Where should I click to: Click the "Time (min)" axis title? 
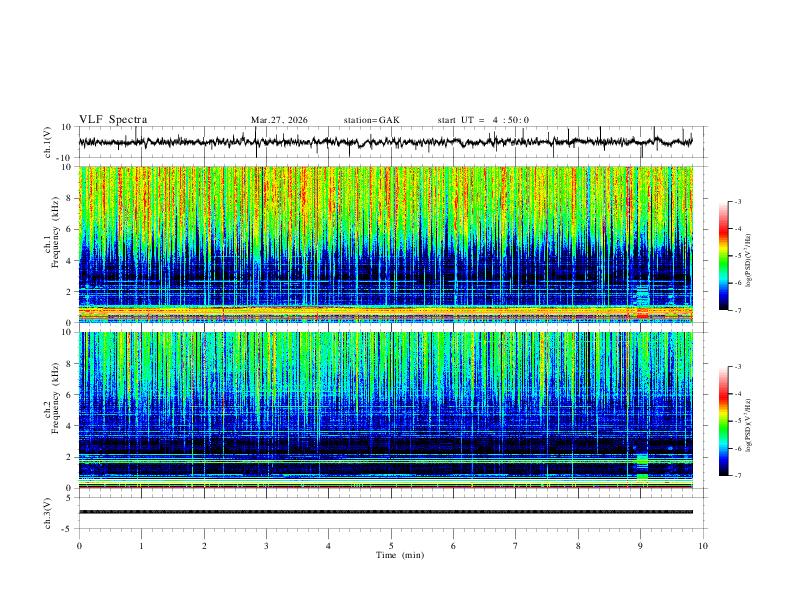[x=400, y=555]
